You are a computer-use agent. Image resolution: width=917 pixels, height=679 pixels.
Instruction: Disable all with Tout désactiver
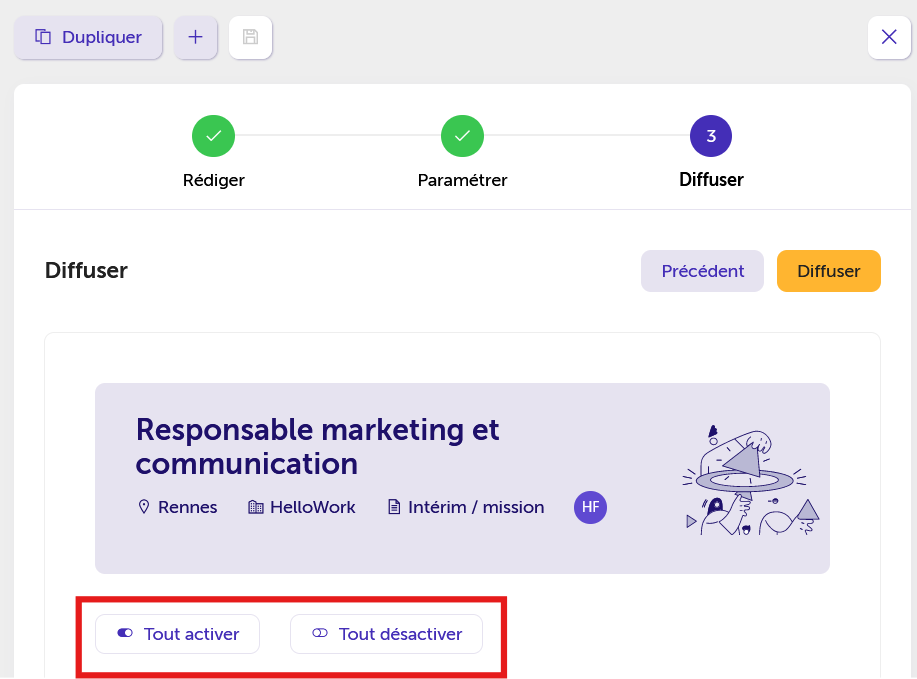(386, 634)
